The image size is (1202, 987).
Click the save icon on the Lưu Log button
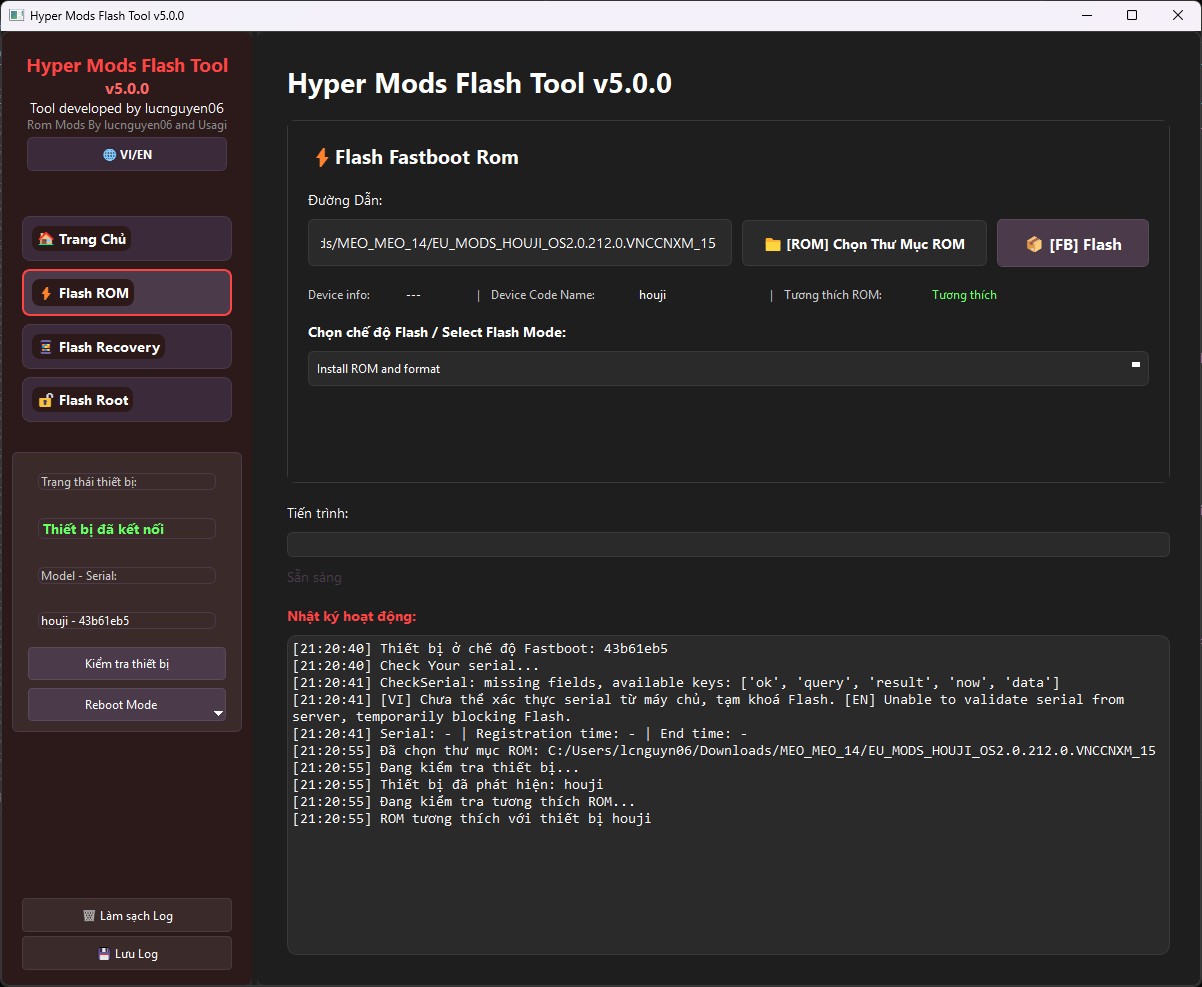[x=104, y=953]
